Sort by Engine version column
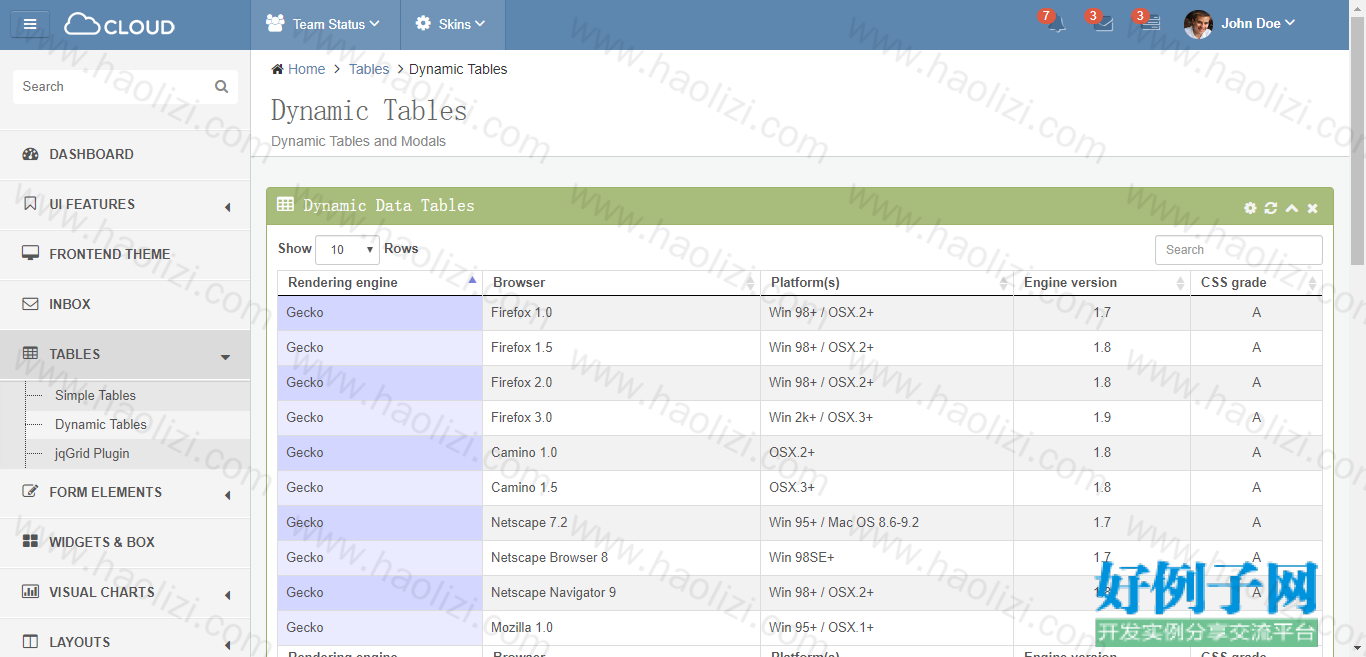Image resolution: width=1366 pixels, height=657 pixels. [1102, 283]
